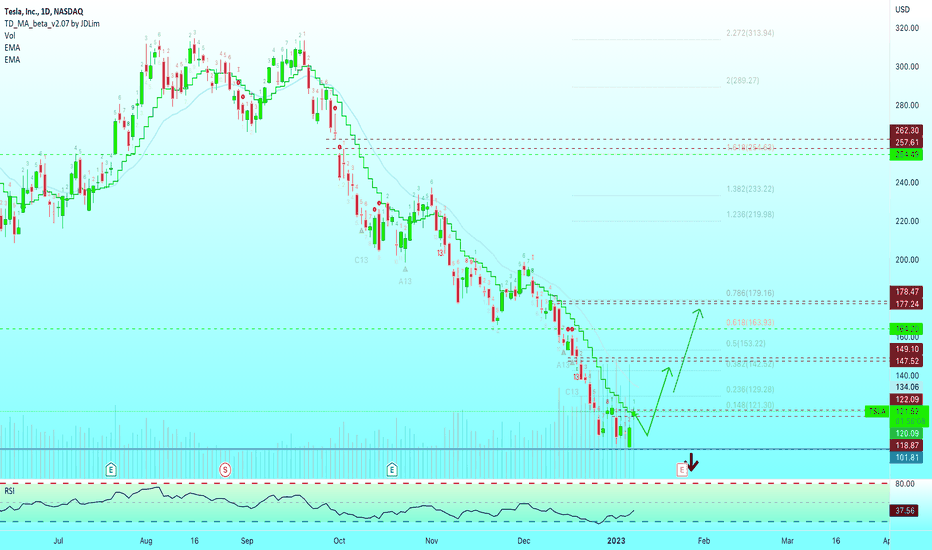
Task: Click the 149.10 price label
Action: point(906,349)
